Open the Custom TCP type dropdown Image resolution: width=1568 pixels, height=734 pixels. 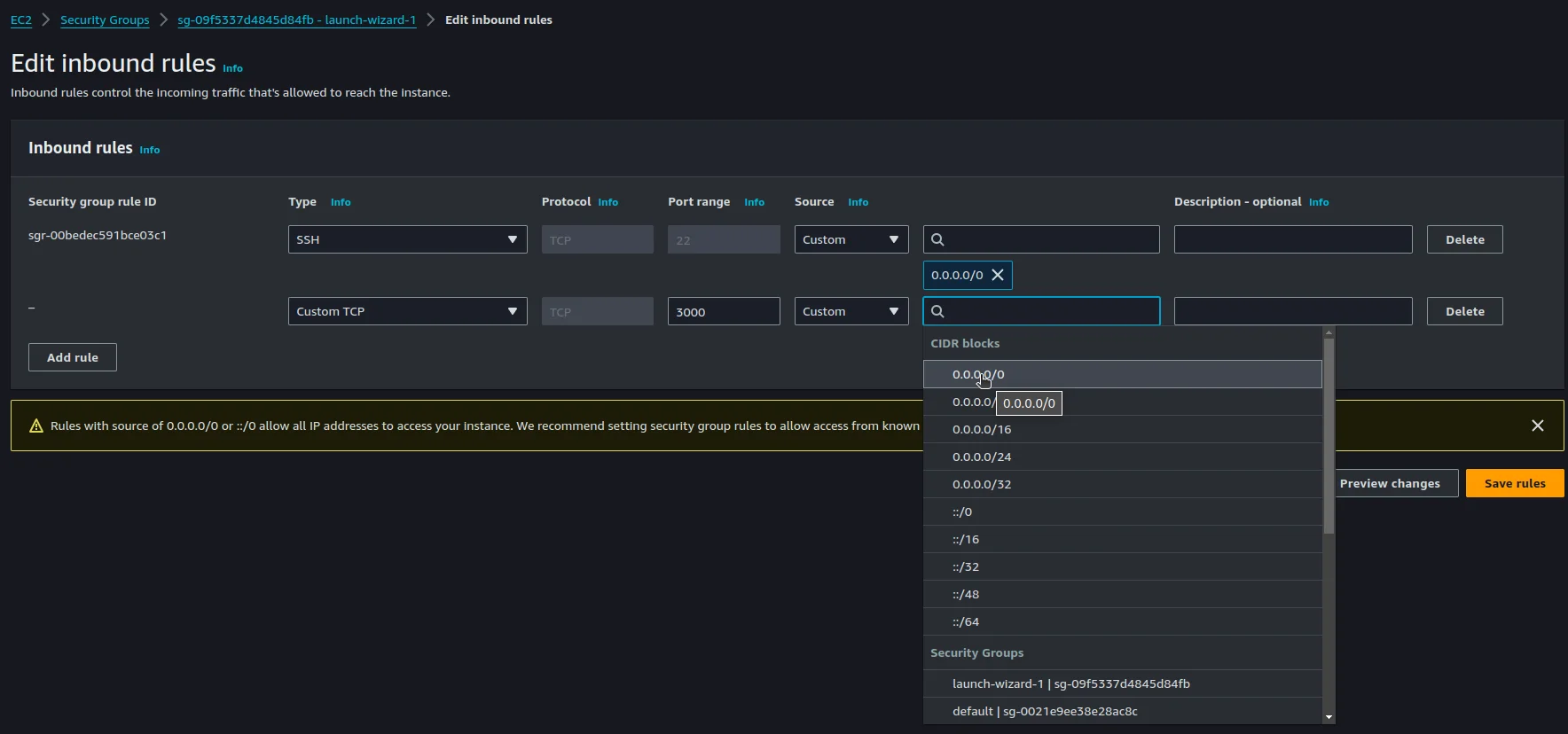click(x=407, y=311)
